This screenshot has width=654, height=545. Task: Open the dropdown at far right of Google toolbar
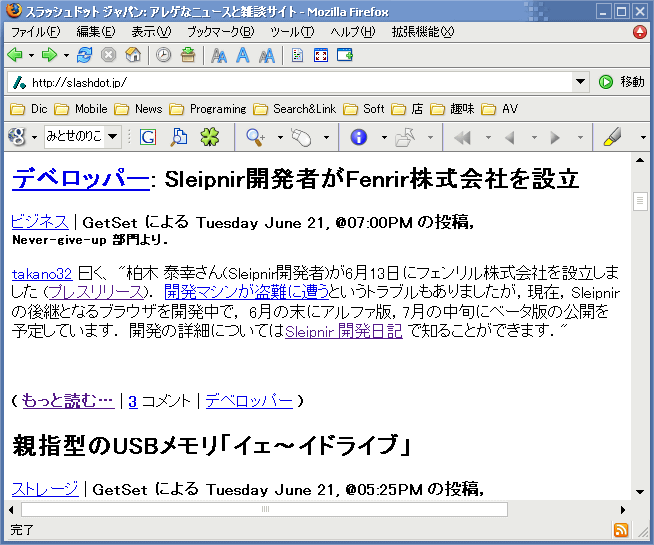pos(643,137)
